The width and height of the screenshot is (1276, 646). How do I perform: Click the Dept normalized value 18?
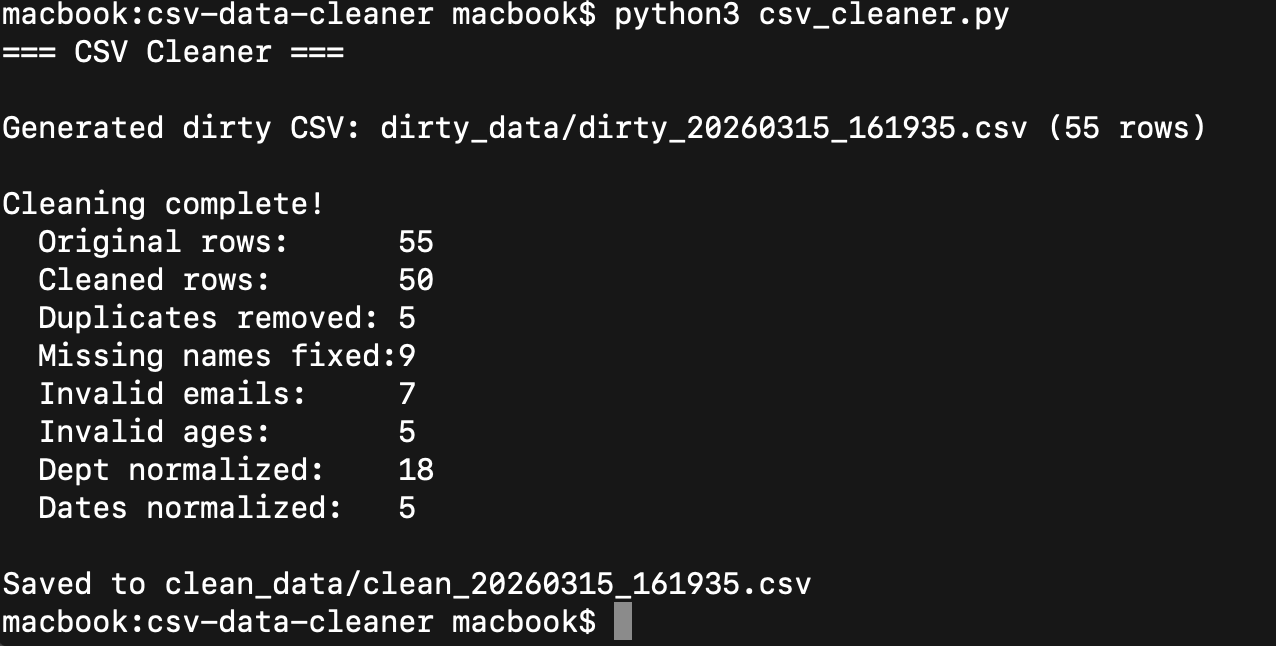(416, 470)
